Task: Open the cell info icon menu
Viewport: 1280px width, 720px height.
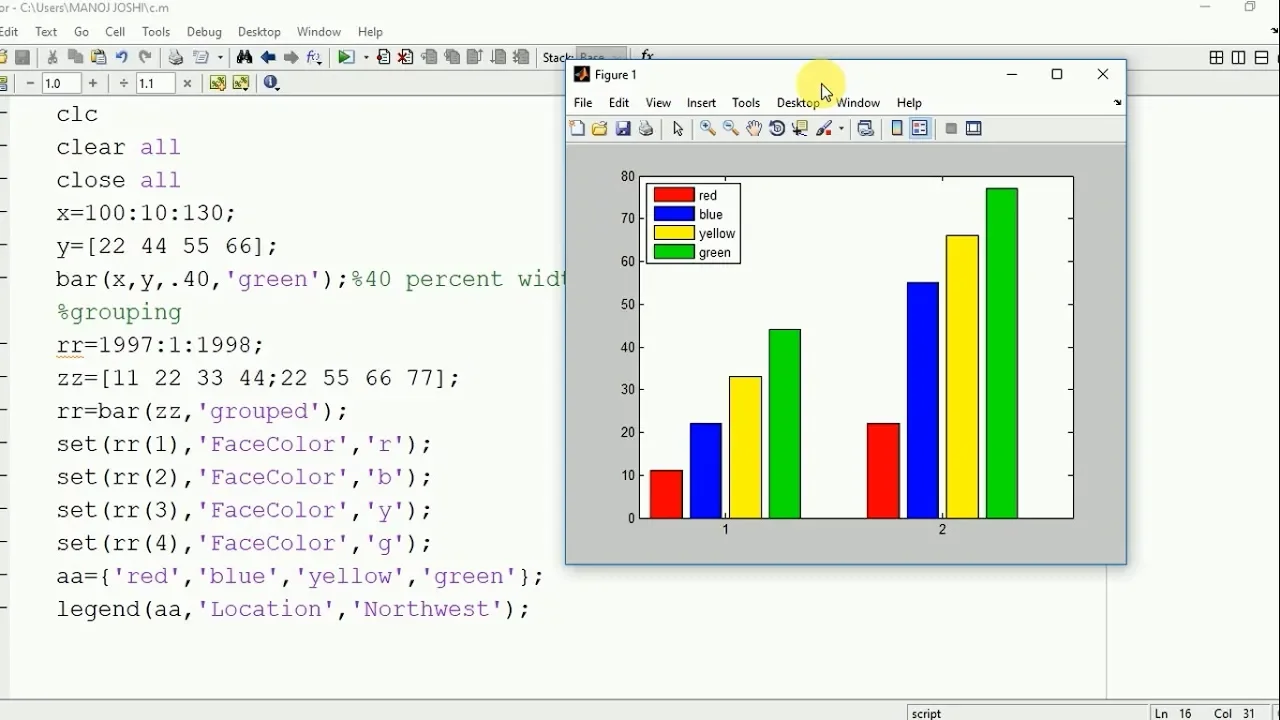Action: [x=271, y=84]
